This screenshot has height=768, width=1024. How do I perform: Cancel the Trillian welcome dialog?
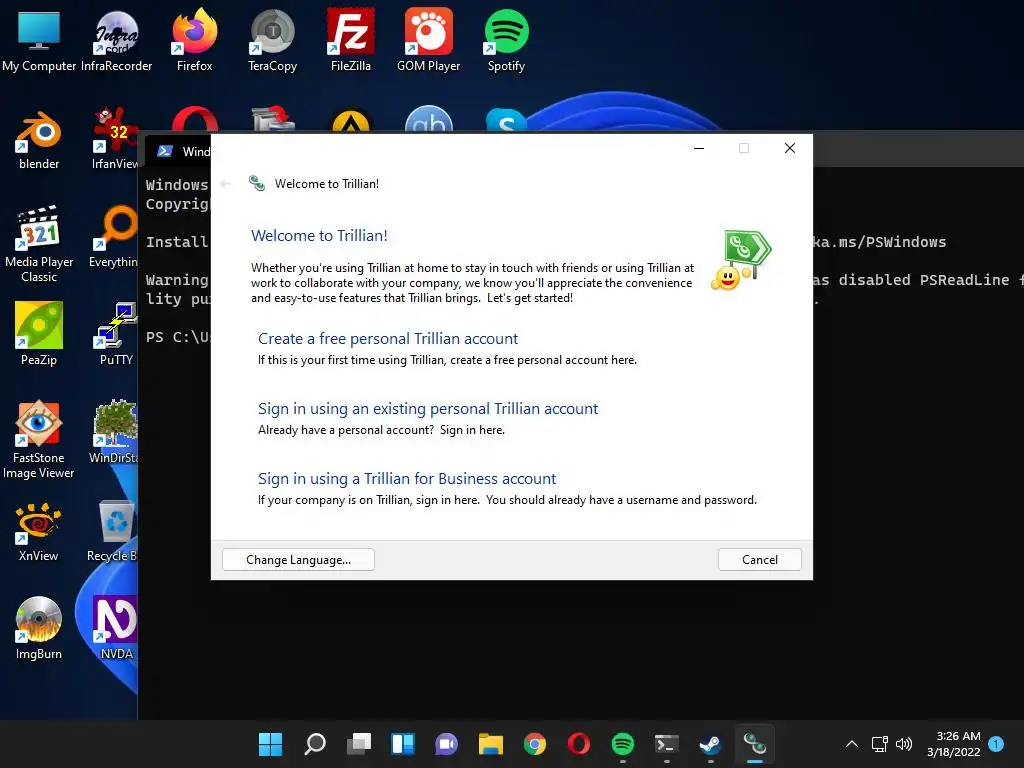pos(760,560)
